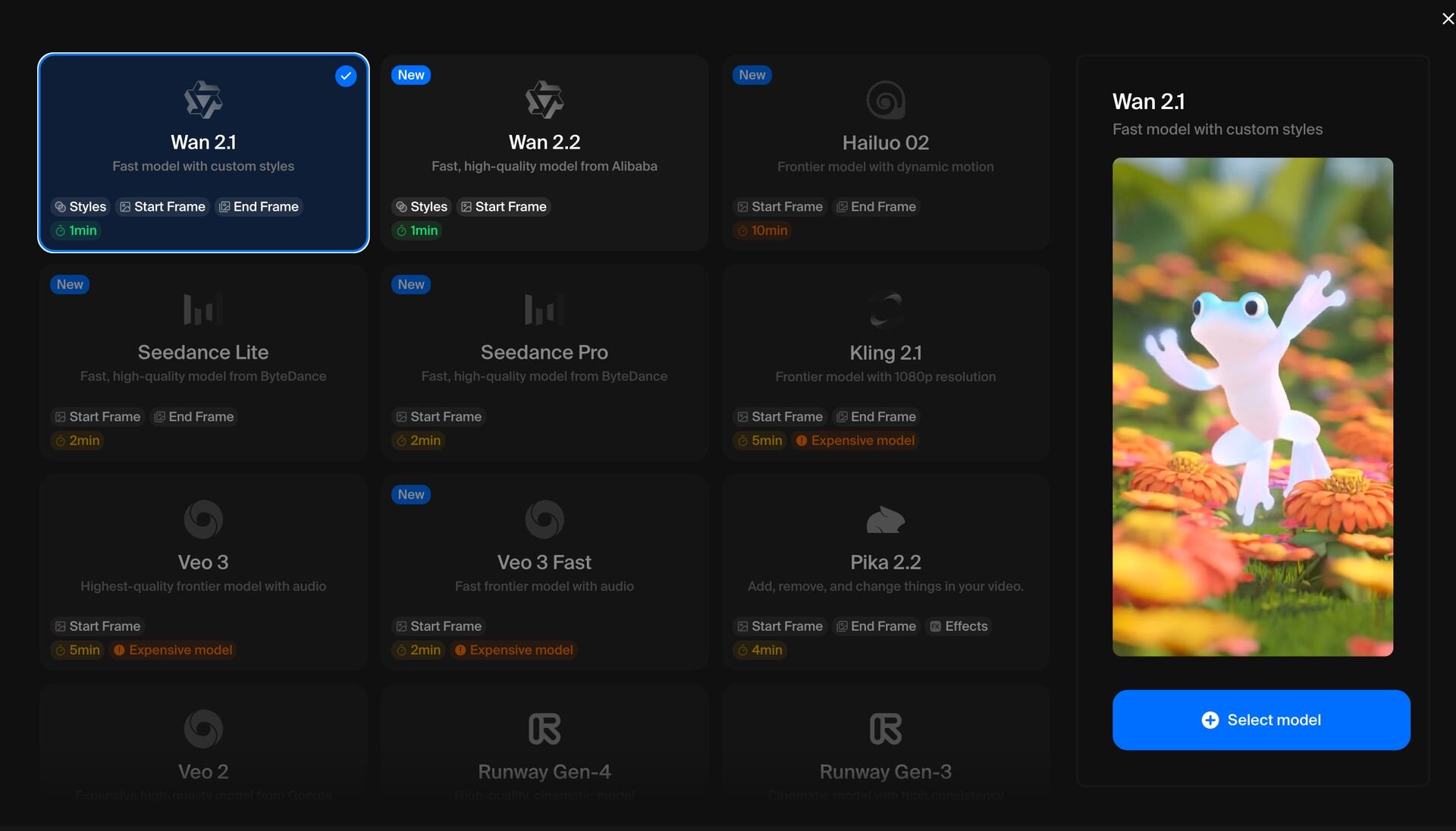Click 'Frontier model with dynamic motion' description
Screen dimensions: 1456x831
click(x=886, y=167)
